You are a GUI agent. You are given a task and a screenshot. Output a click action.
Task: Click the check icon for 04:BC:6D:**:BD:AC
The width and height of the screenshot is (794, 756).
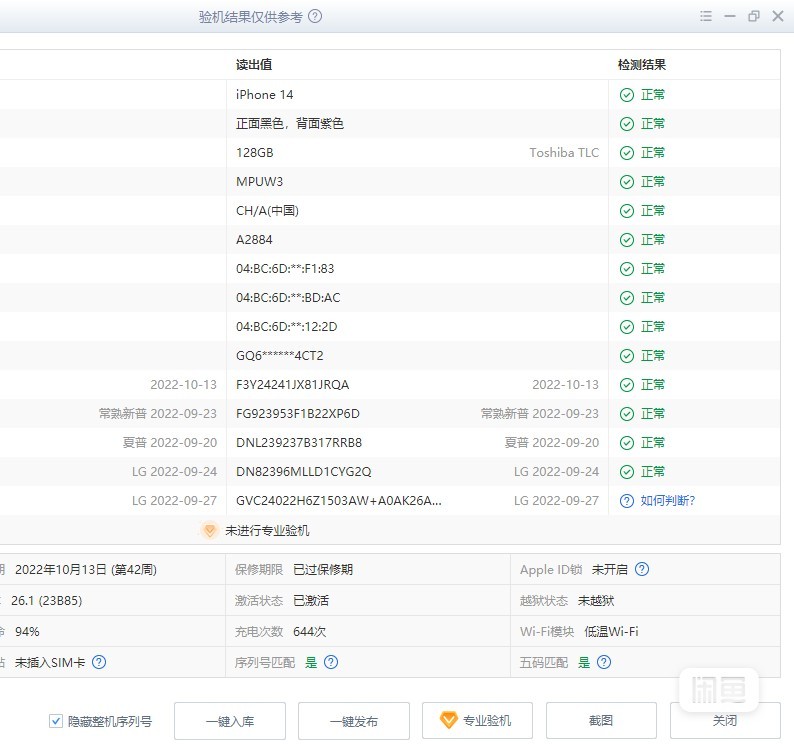(627, 298)
